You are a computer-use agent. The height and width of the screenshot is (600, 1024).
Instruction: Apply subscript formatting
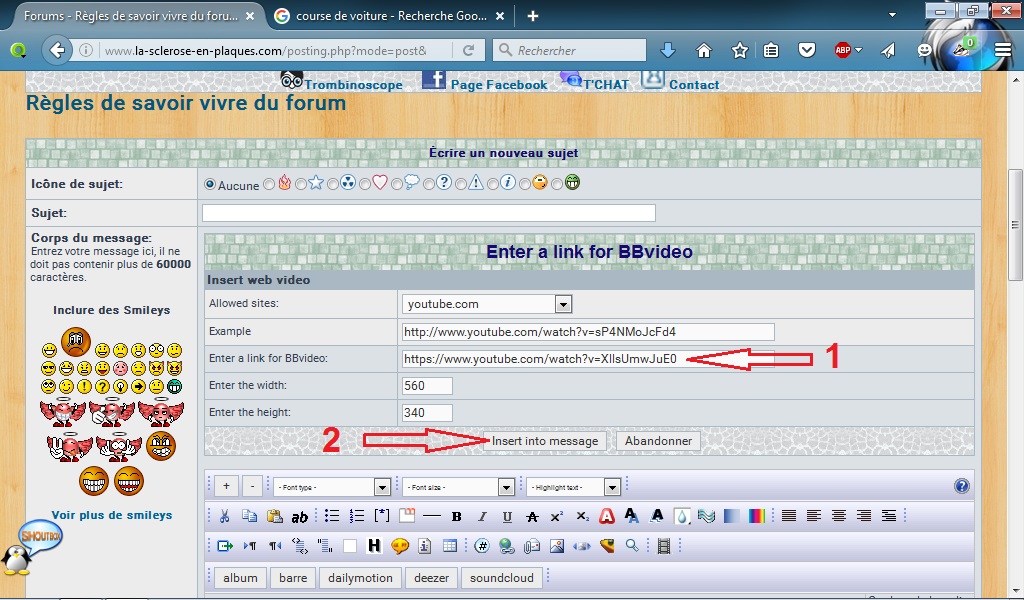pyautogui.click(x=583, y=516)
